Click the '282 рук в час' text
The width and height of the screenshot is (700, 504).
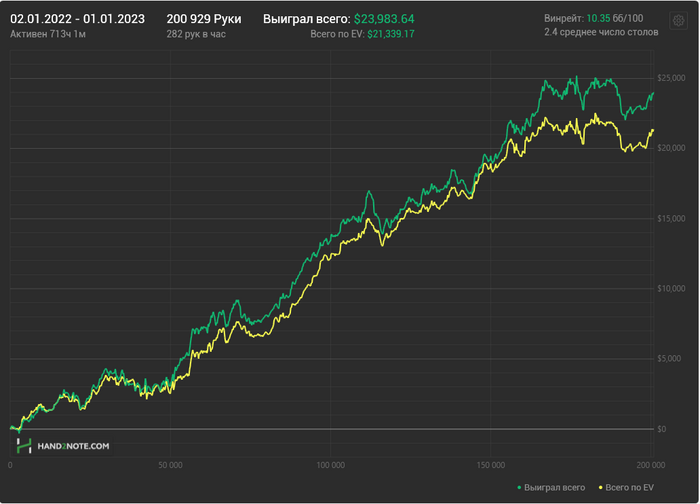pos(196,34)
